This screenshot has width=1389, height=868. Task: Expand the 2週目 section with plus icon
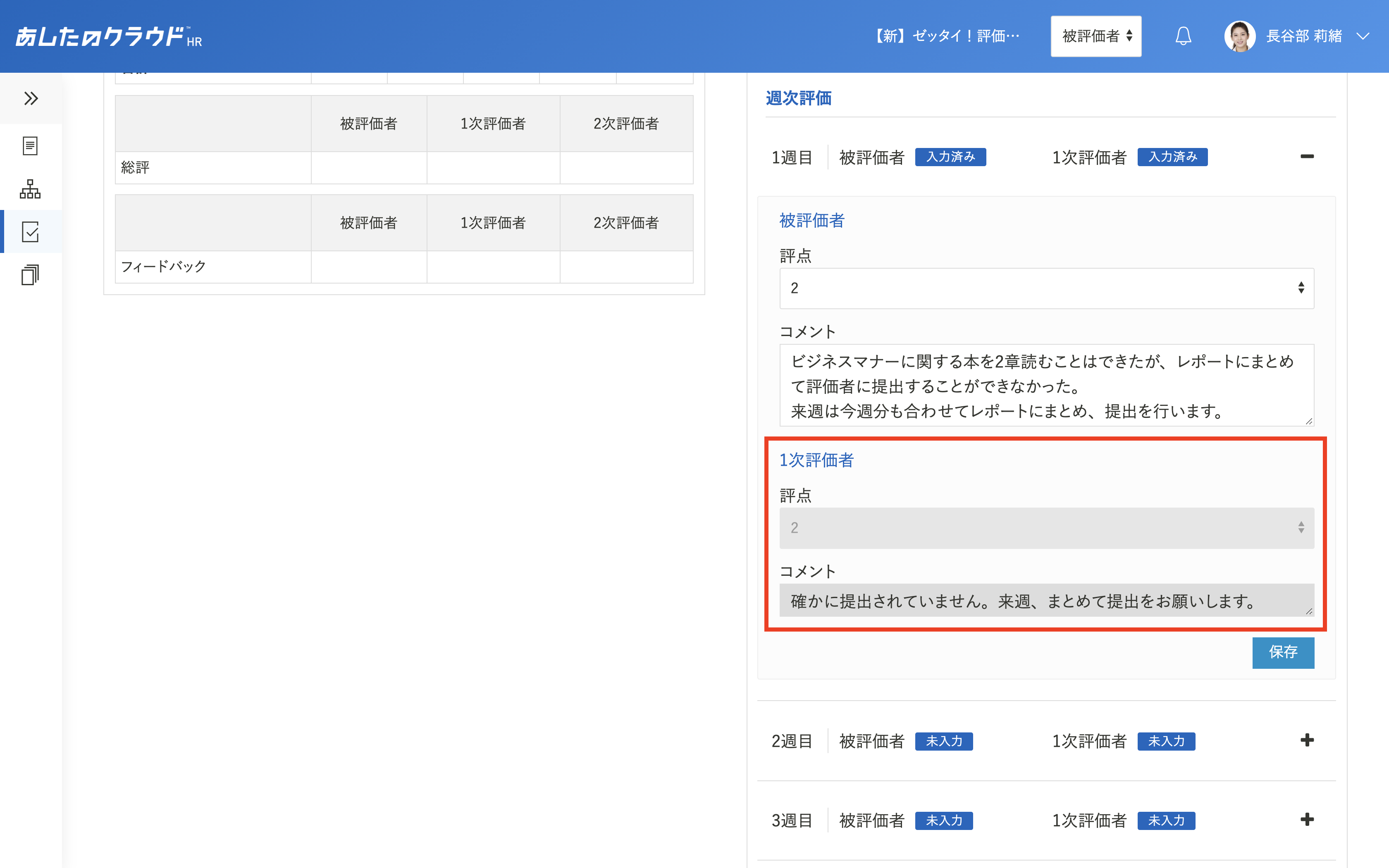[1307, 740]
